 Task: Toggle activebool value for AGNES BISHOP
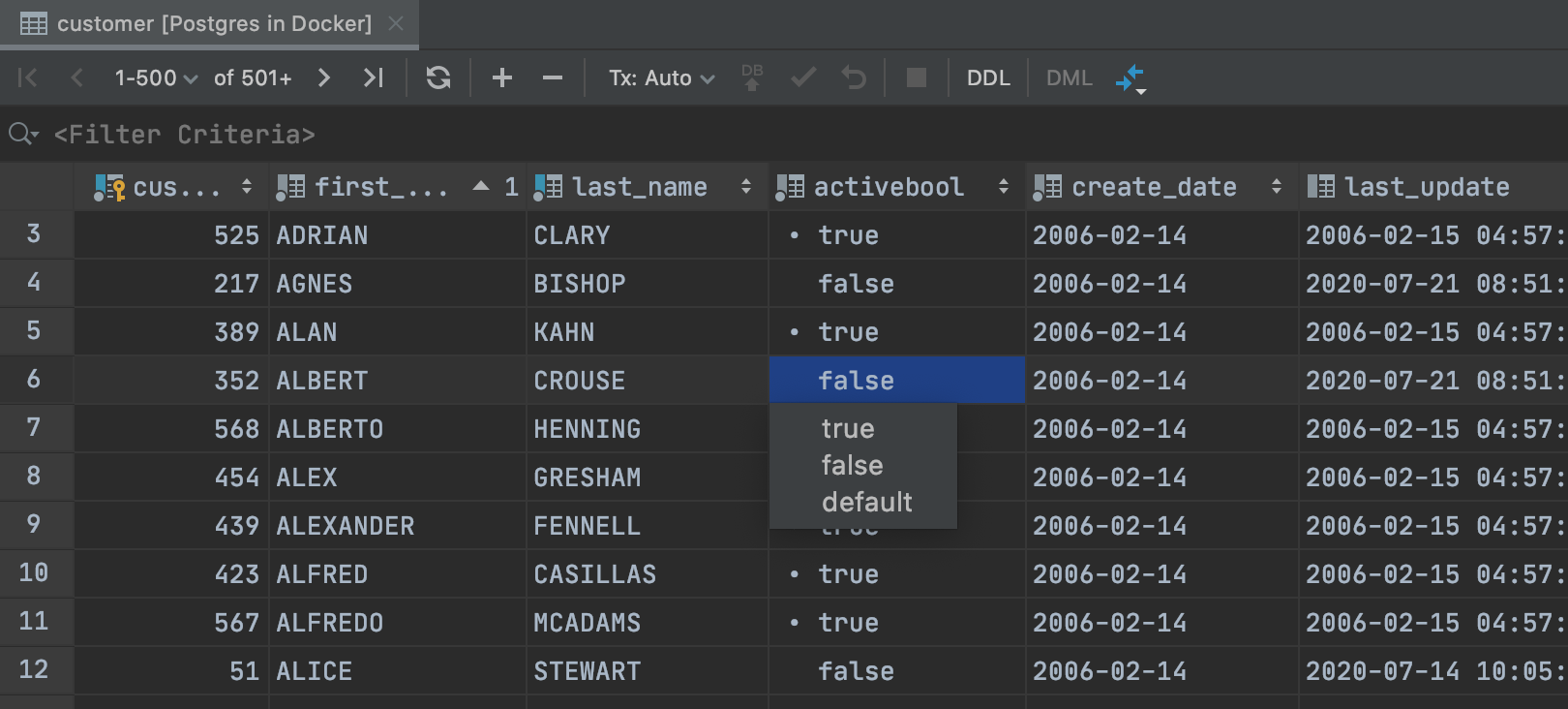pyautogui.click(x=856, y=284)
